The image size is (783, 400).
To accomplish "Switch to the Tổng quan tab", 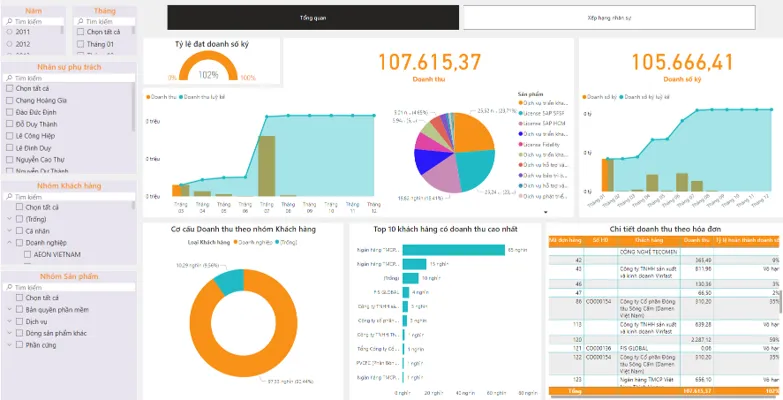I will point(313,18).
